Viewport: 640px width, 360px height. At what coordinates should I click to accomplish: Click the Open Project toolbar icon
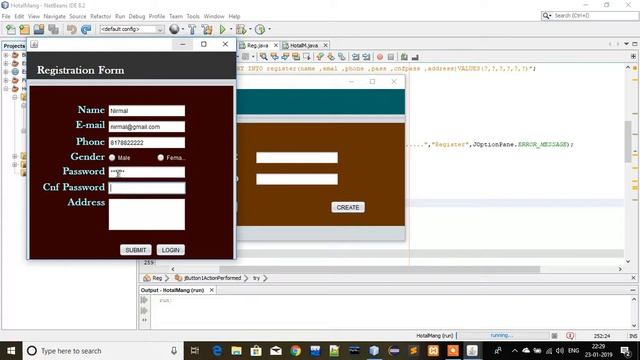click(39, 29)
